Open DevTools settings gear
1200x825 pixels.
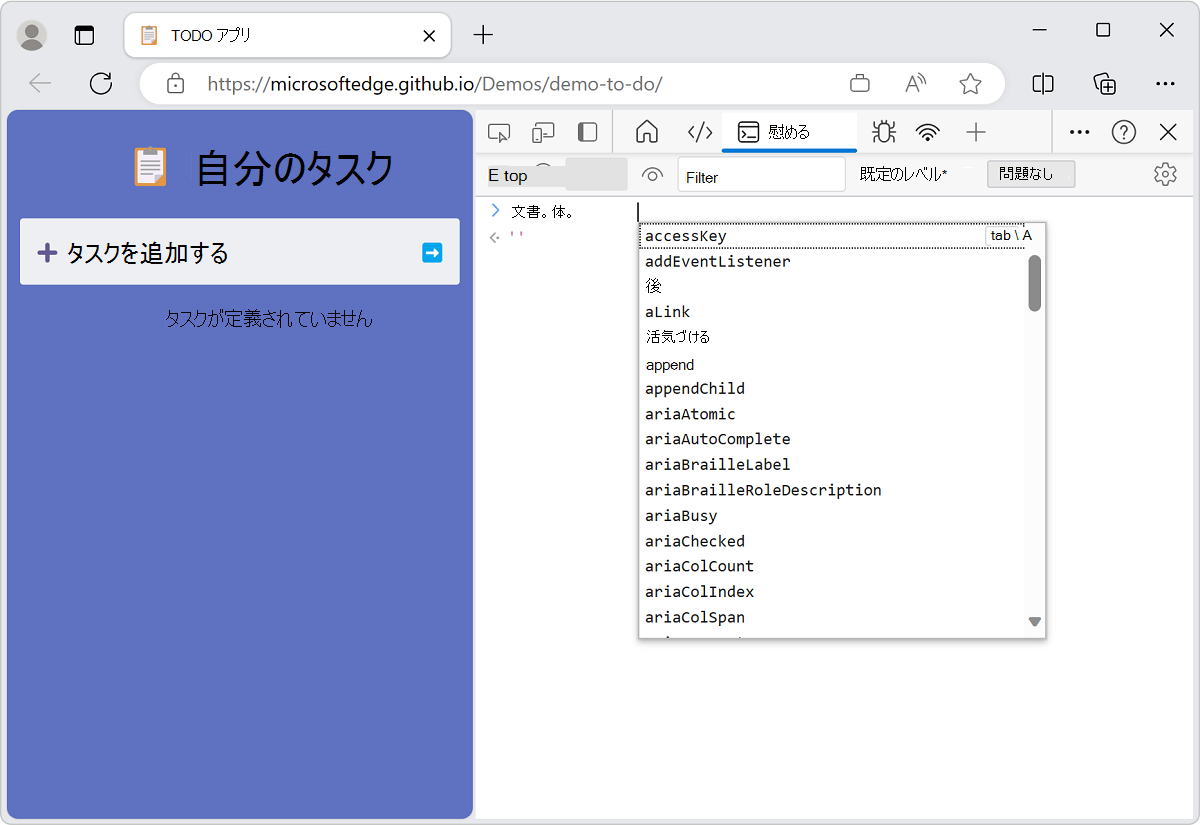pyautogui.click(x=1165, y=173)
